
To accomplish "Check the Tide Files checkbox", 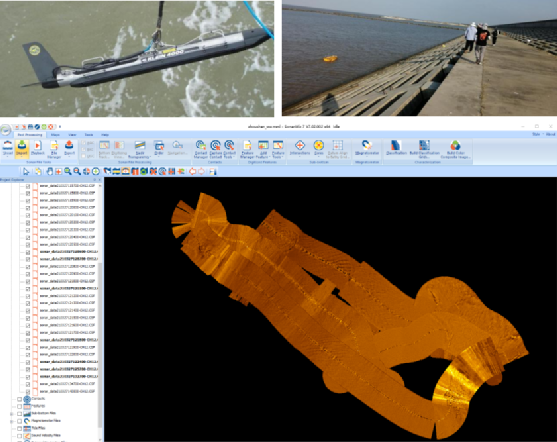I will point(20,428).
